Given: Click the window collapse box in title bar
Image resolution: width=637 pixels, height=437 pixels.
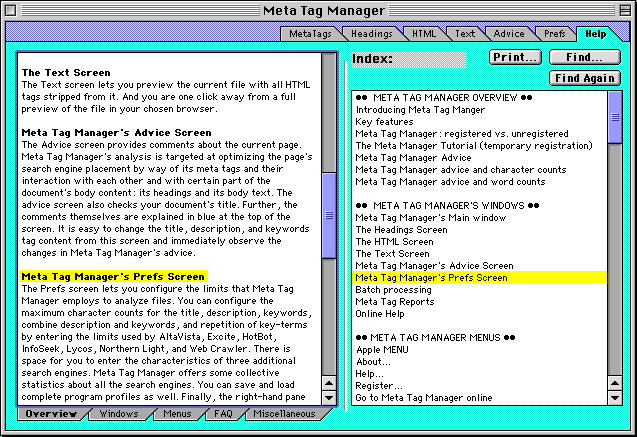Looking at the screenshot, I should 626,10.
